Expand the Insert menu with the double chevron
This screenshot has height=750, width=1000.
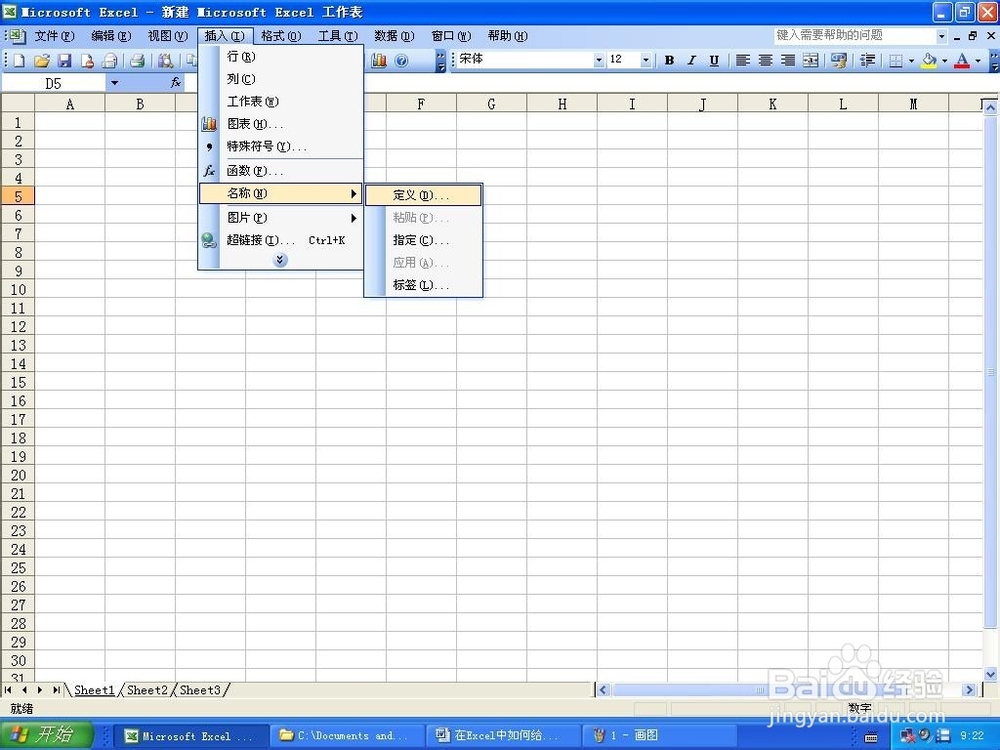279,260
